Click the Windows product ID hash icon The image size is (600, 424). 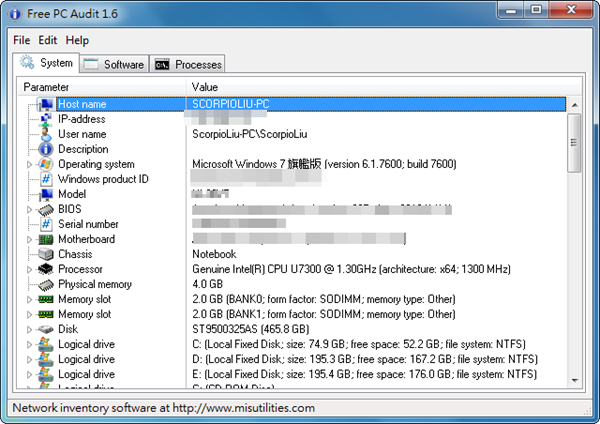click(46, 179)
